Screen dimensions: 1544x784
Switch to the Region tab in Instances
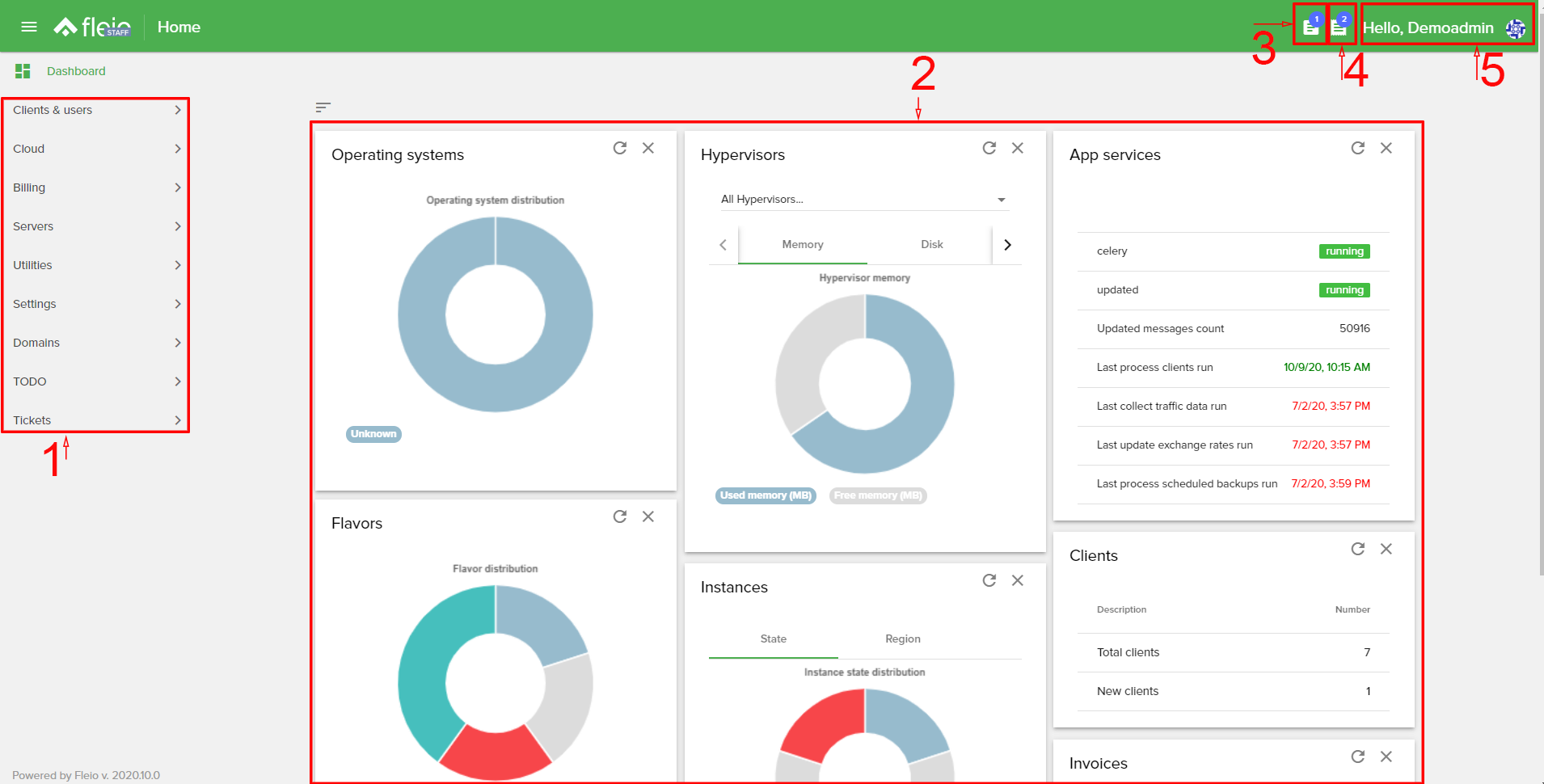pos(902,639)
